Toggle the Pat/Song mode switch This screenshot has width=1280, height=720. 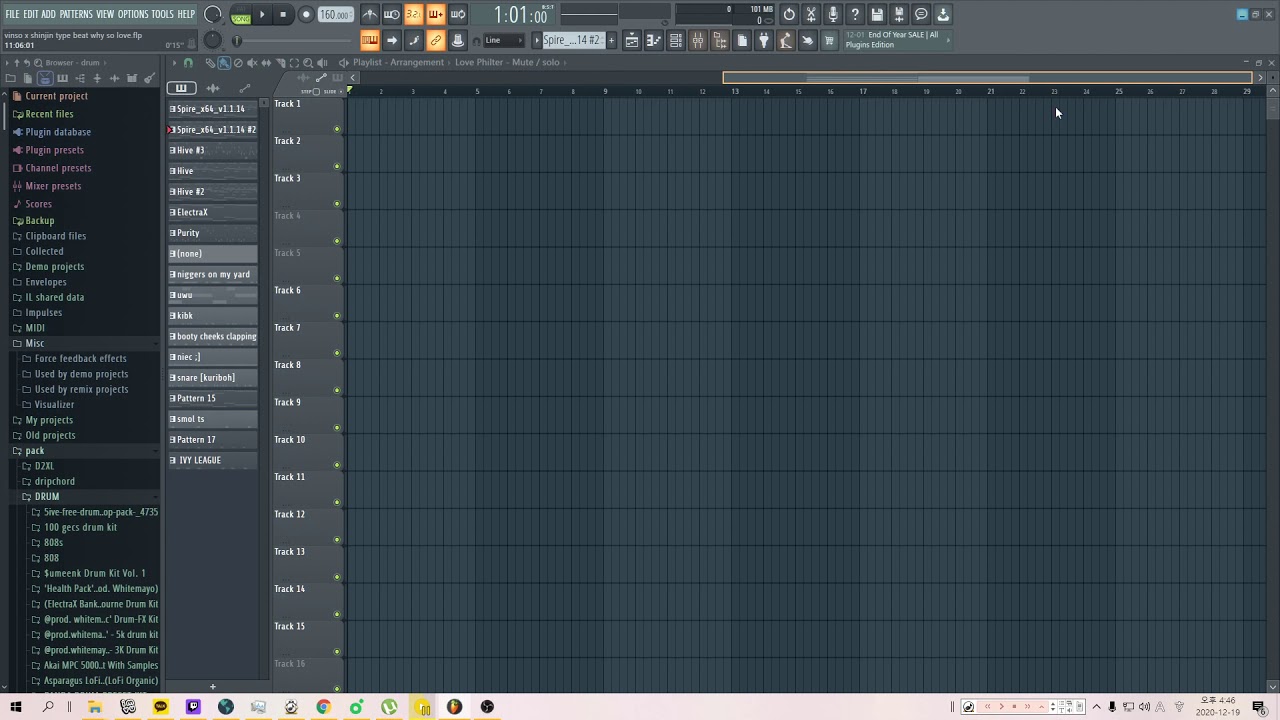click(x=241, y=15)
